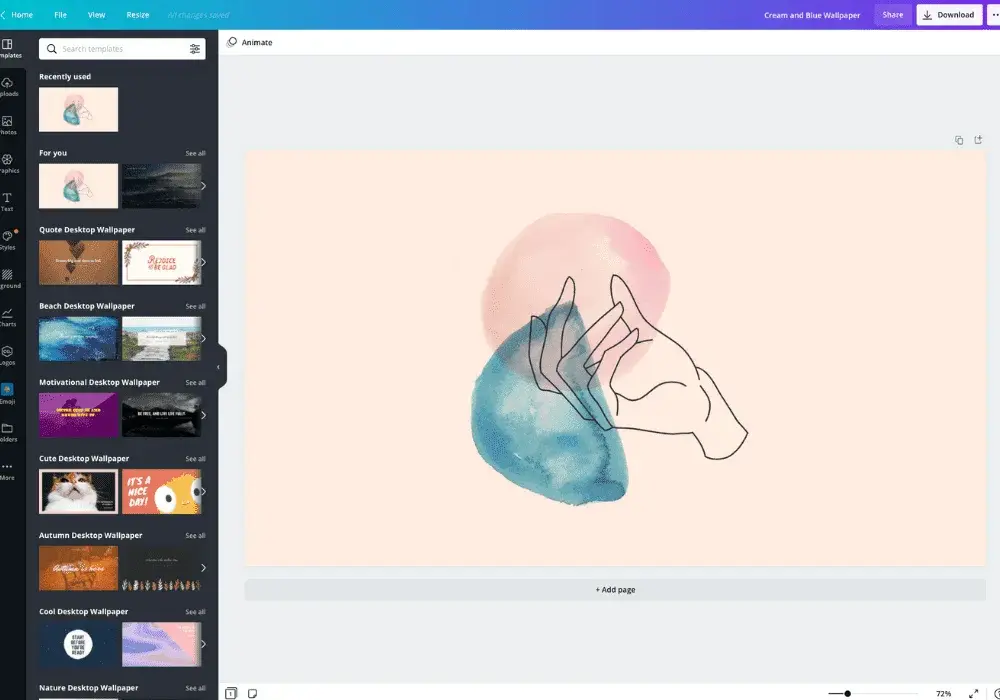Viewport: 1000px width, 700px height.
Task: Click the Share button
Action: pos(892,15)
